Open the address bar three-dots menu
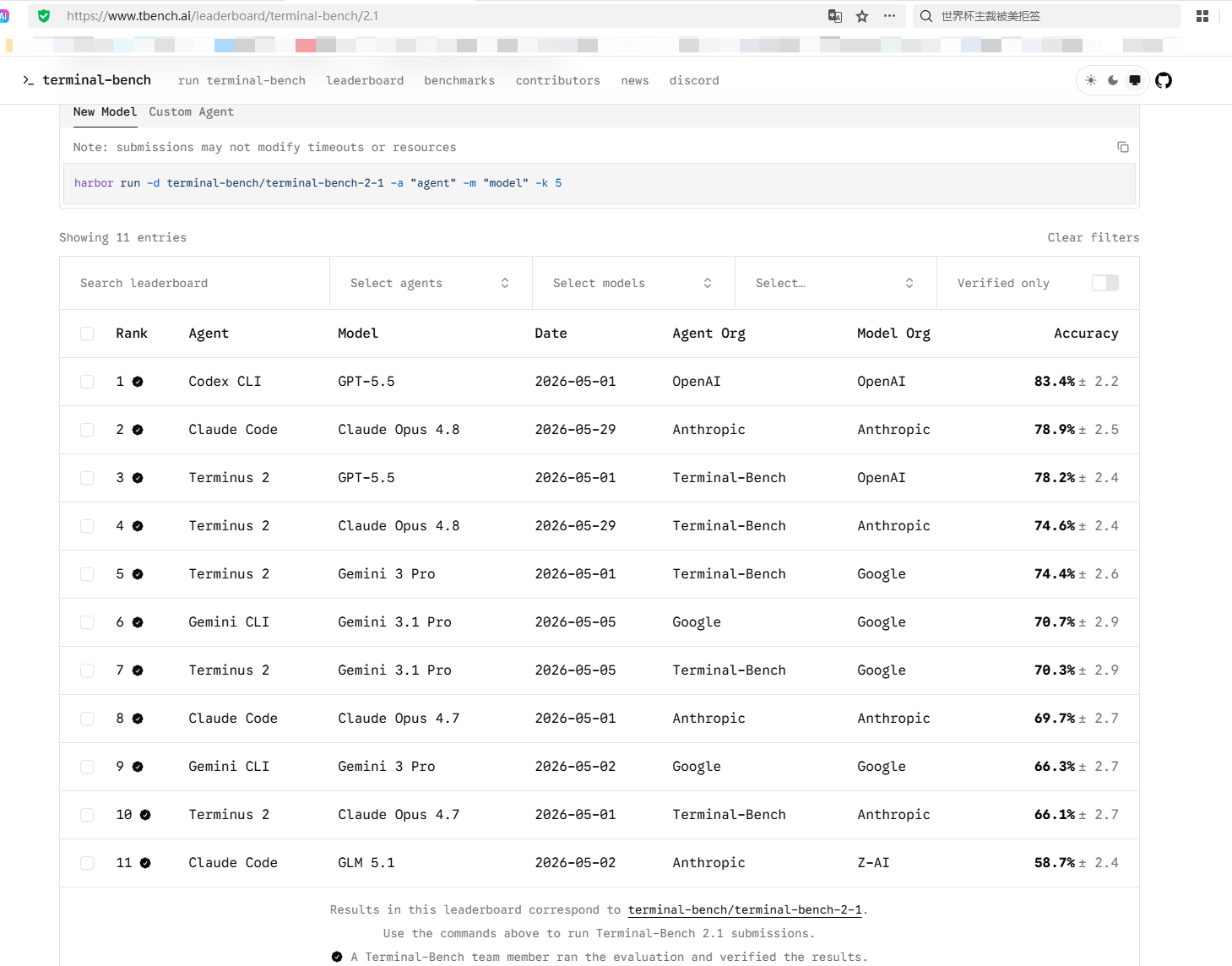The image size is (1232, 966). (x=889, y=16)
